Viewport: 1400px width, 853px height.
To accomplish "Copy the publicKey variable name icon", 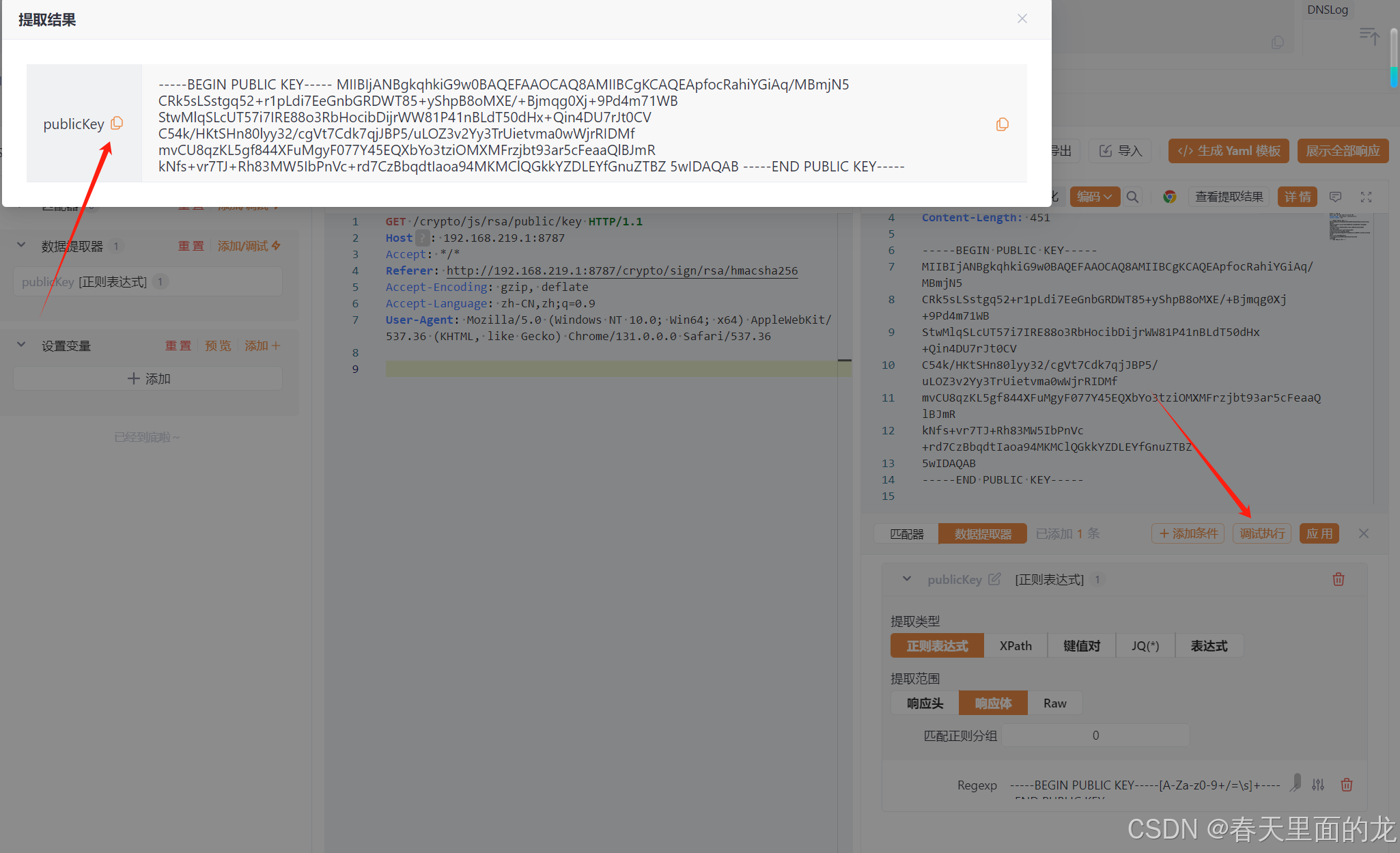I will 117,123.
